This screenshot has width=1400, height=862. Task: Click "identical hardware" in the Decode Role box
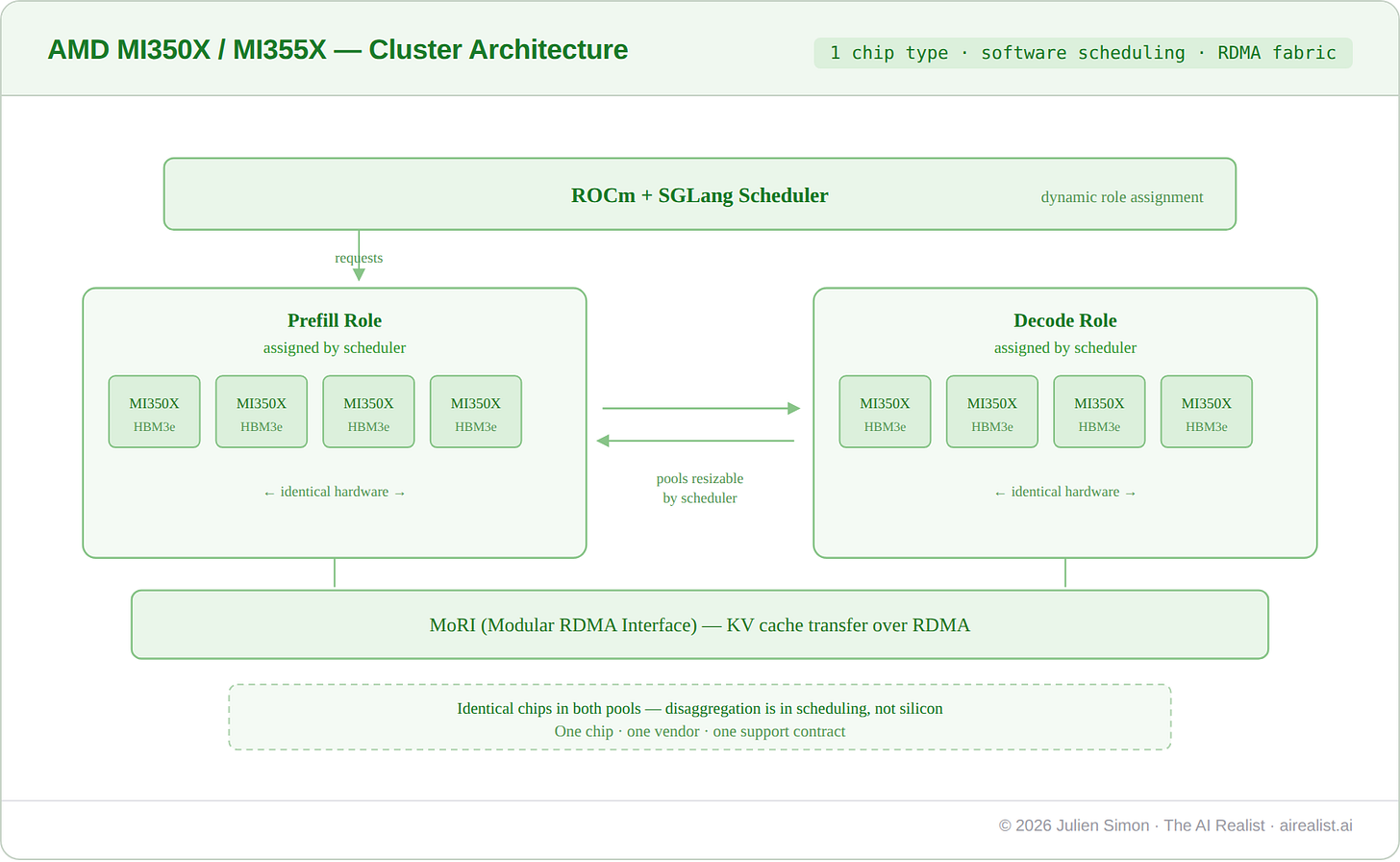click(1064, 492)
